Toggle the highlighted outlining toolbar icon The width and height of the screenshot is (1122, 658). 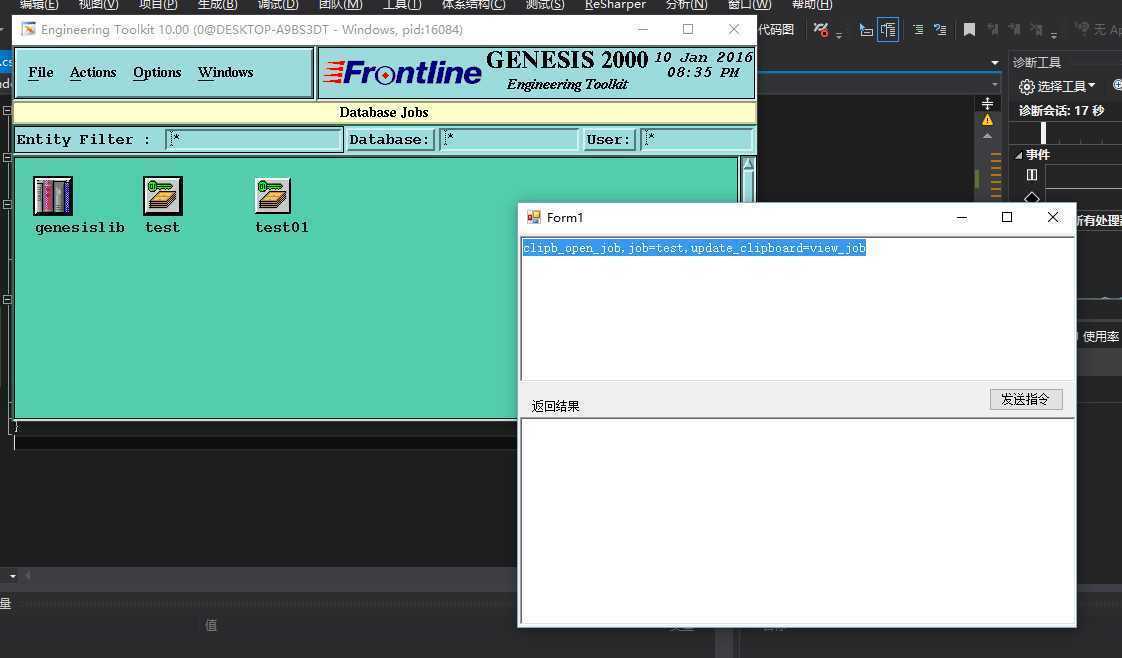coord(888,30)
